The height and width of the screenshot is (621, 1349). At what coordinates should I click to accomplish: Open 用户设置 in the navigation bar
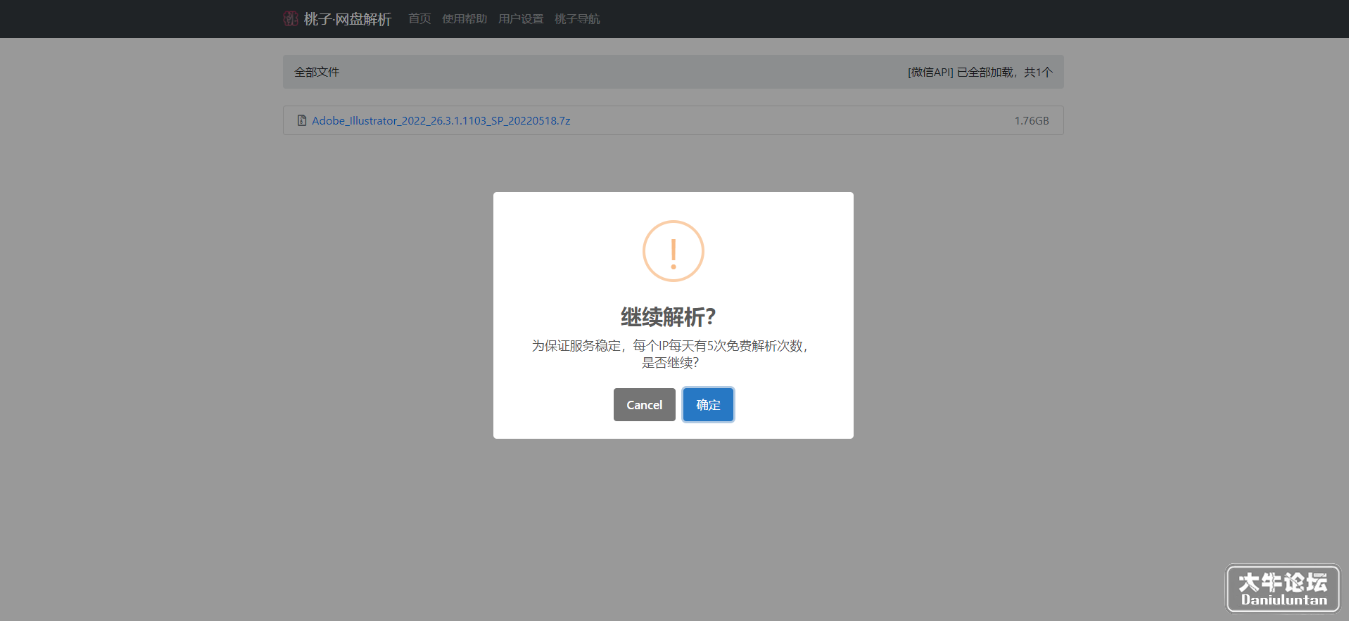pyautogui.click(x=521, y=19)
